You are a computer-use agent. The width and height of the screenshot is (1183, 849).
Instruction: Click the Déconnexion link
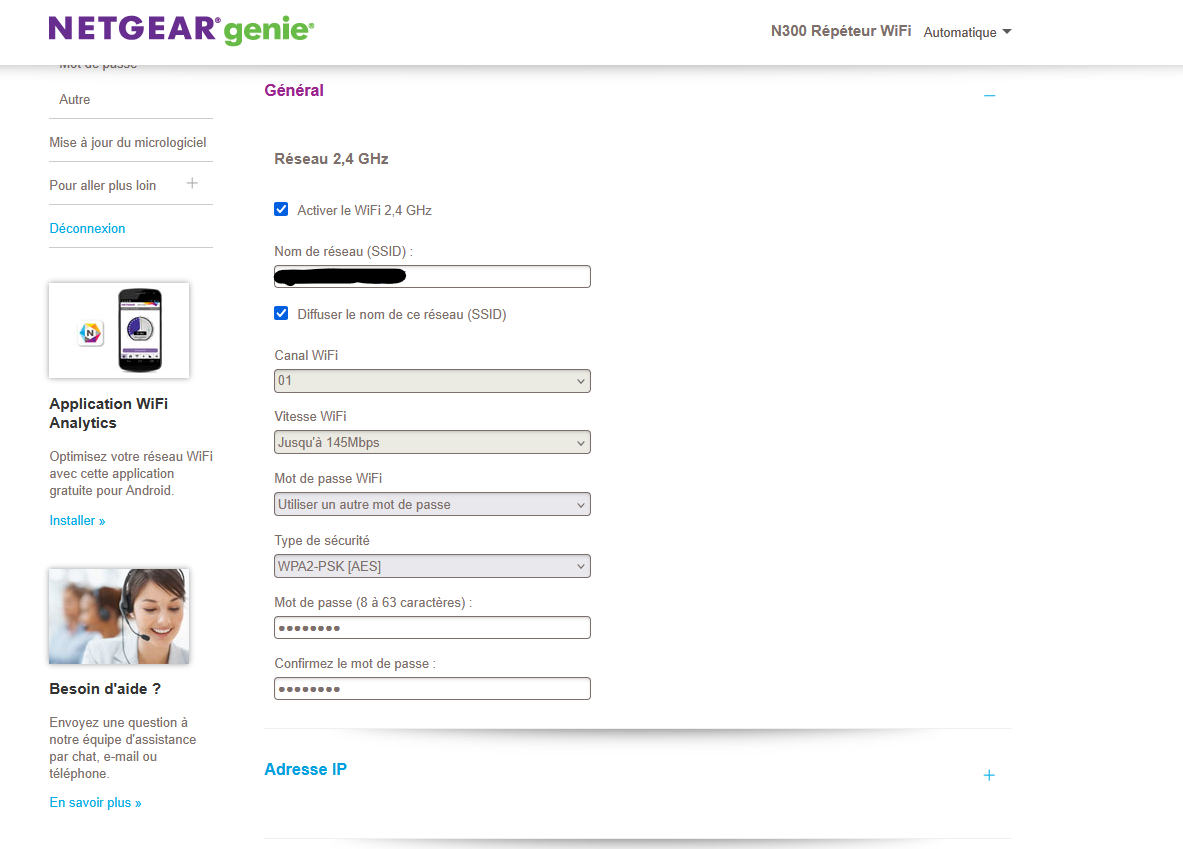[88, 229]
